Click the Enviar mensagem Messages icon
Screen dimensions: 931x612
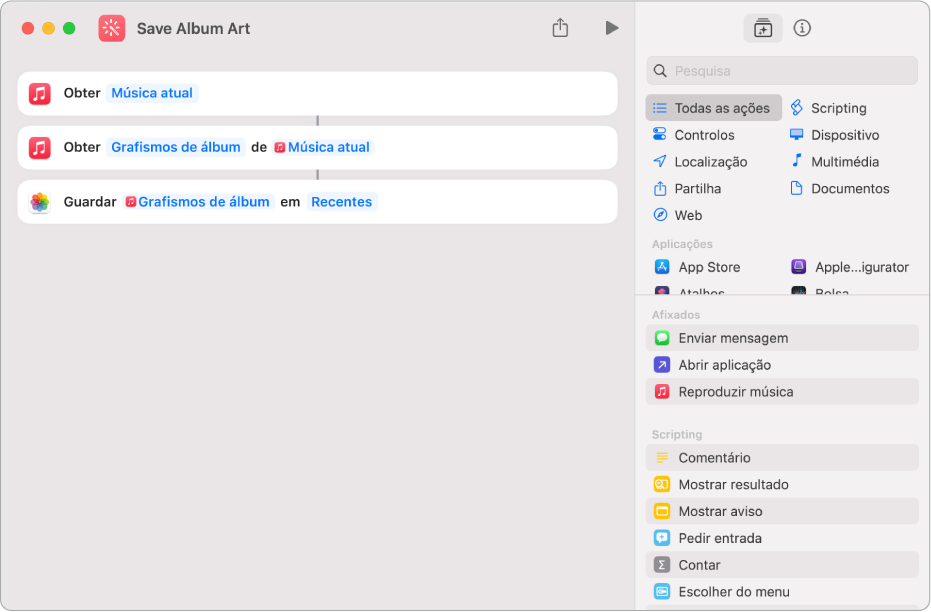point(662,338)
